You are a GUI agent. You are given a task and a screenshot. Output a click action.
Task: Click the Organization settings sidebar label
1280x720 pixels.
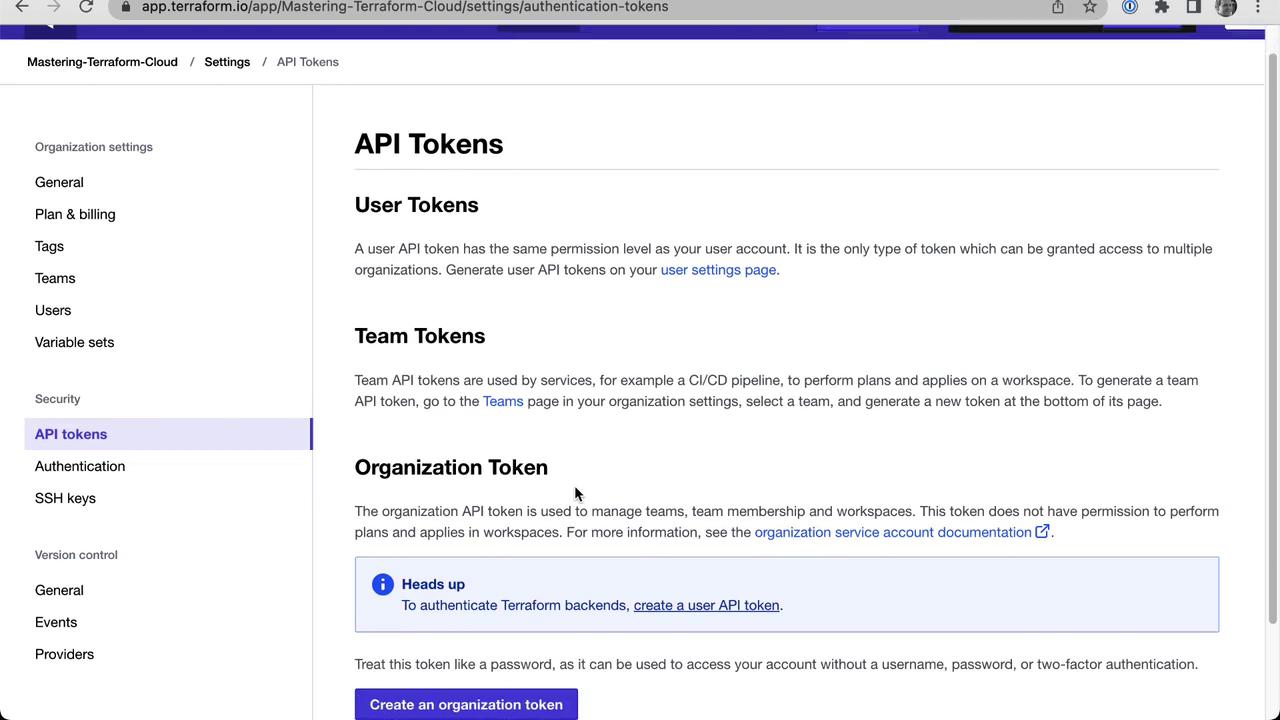94,147
